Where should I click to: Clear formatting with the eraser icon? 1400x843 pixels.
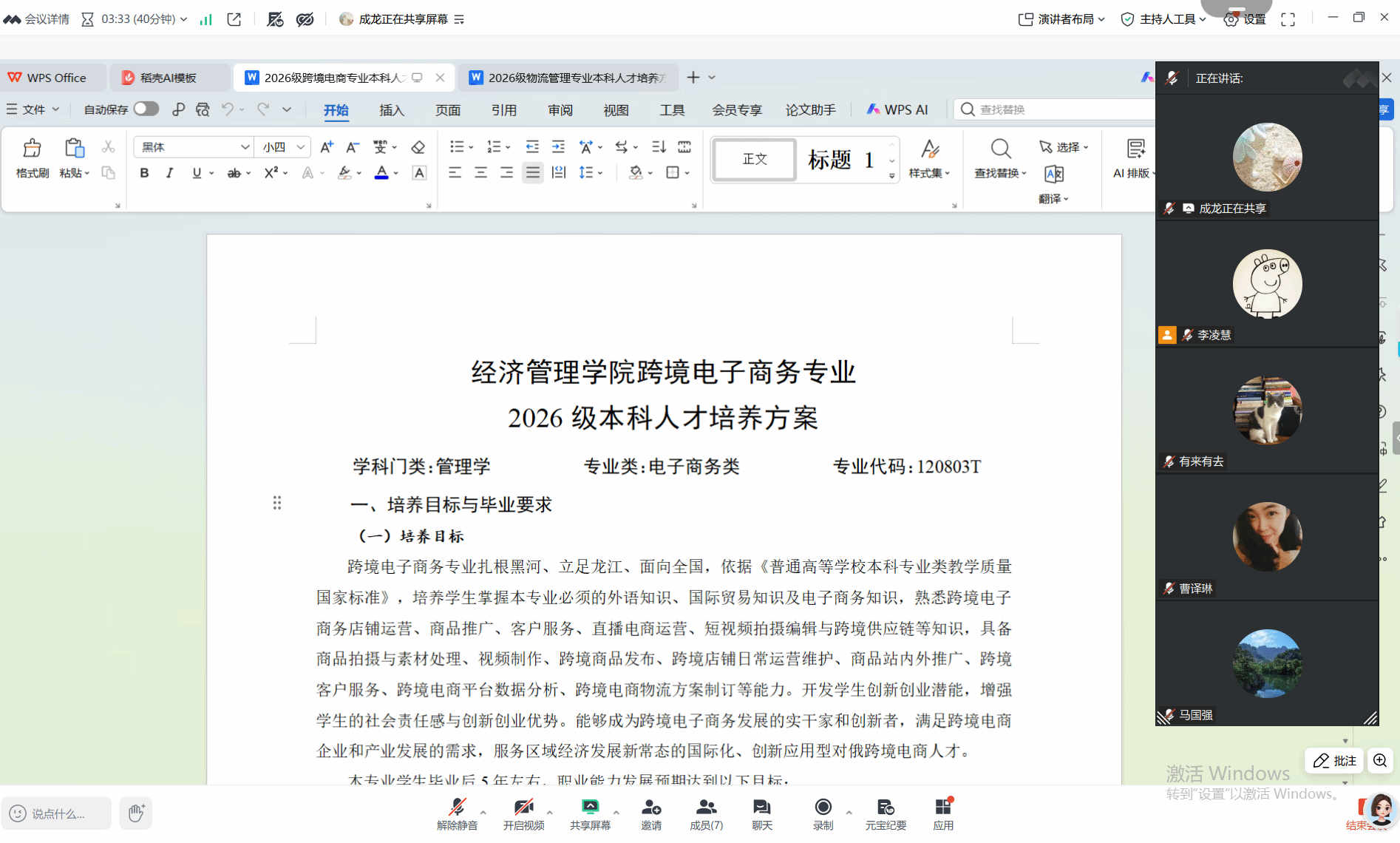[x=418, y=147]
